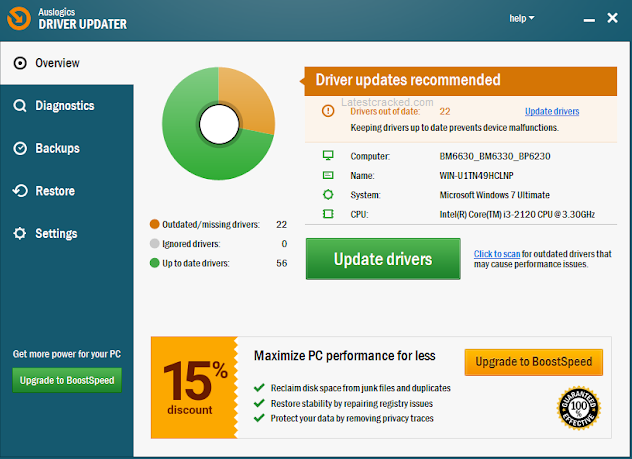632x459 pixels.
Task: Click 'Drivers out of date:' label
Action: point(385,112)
